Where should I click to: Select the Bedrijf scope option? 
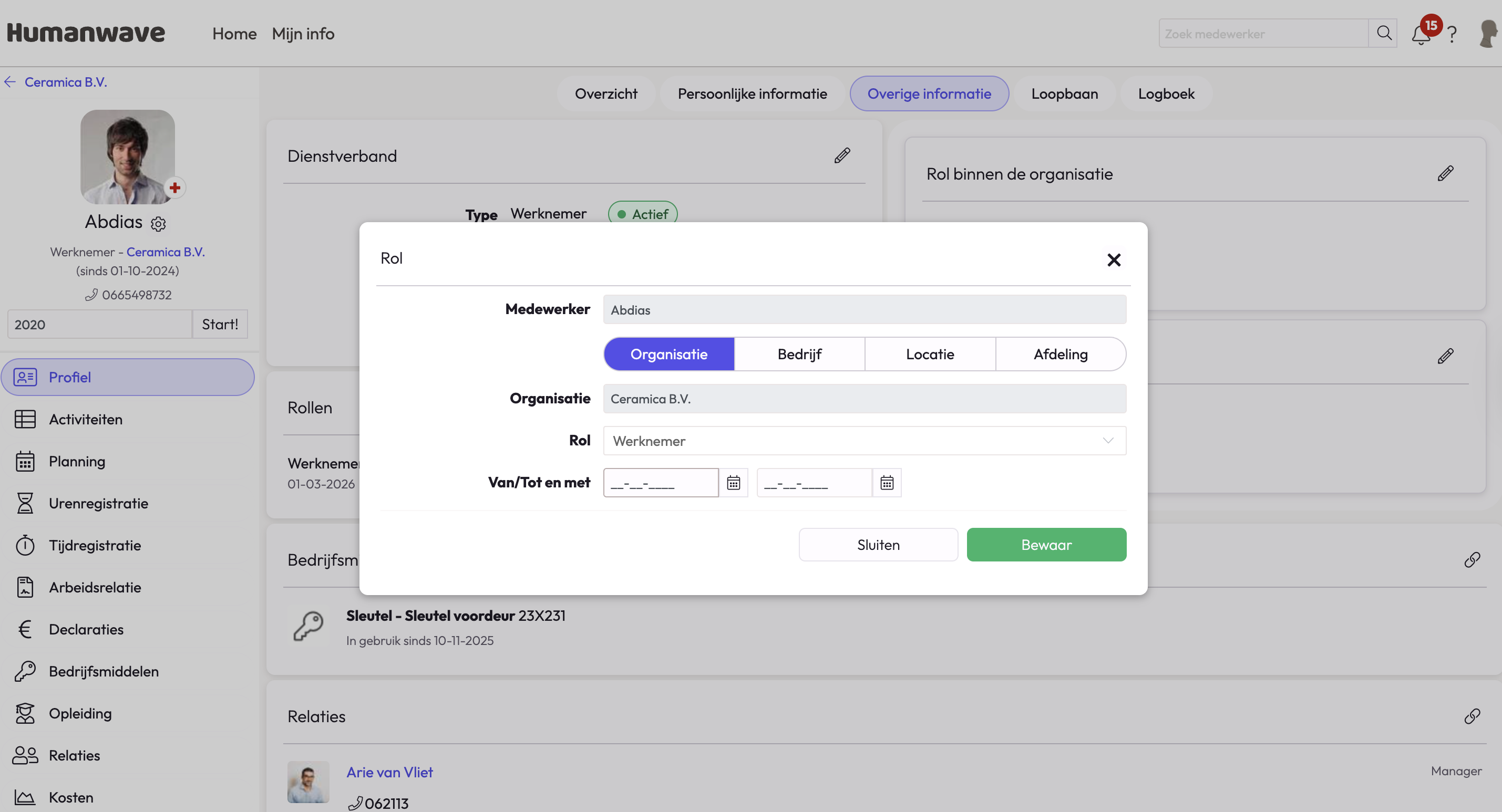pos(799,354)
